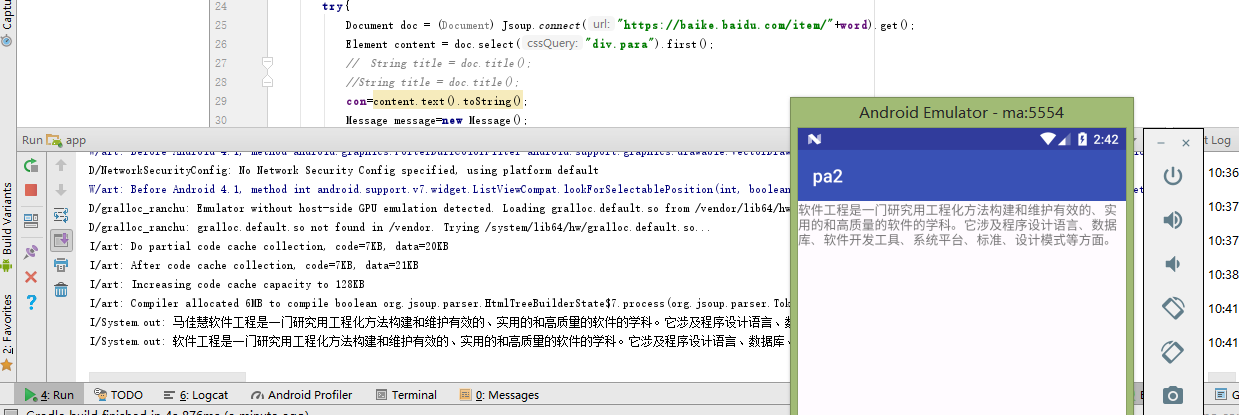This screenshot has height=415, width=1239.
Task: Rerun the app with the green rerun icon
Action: pos(31,165)
